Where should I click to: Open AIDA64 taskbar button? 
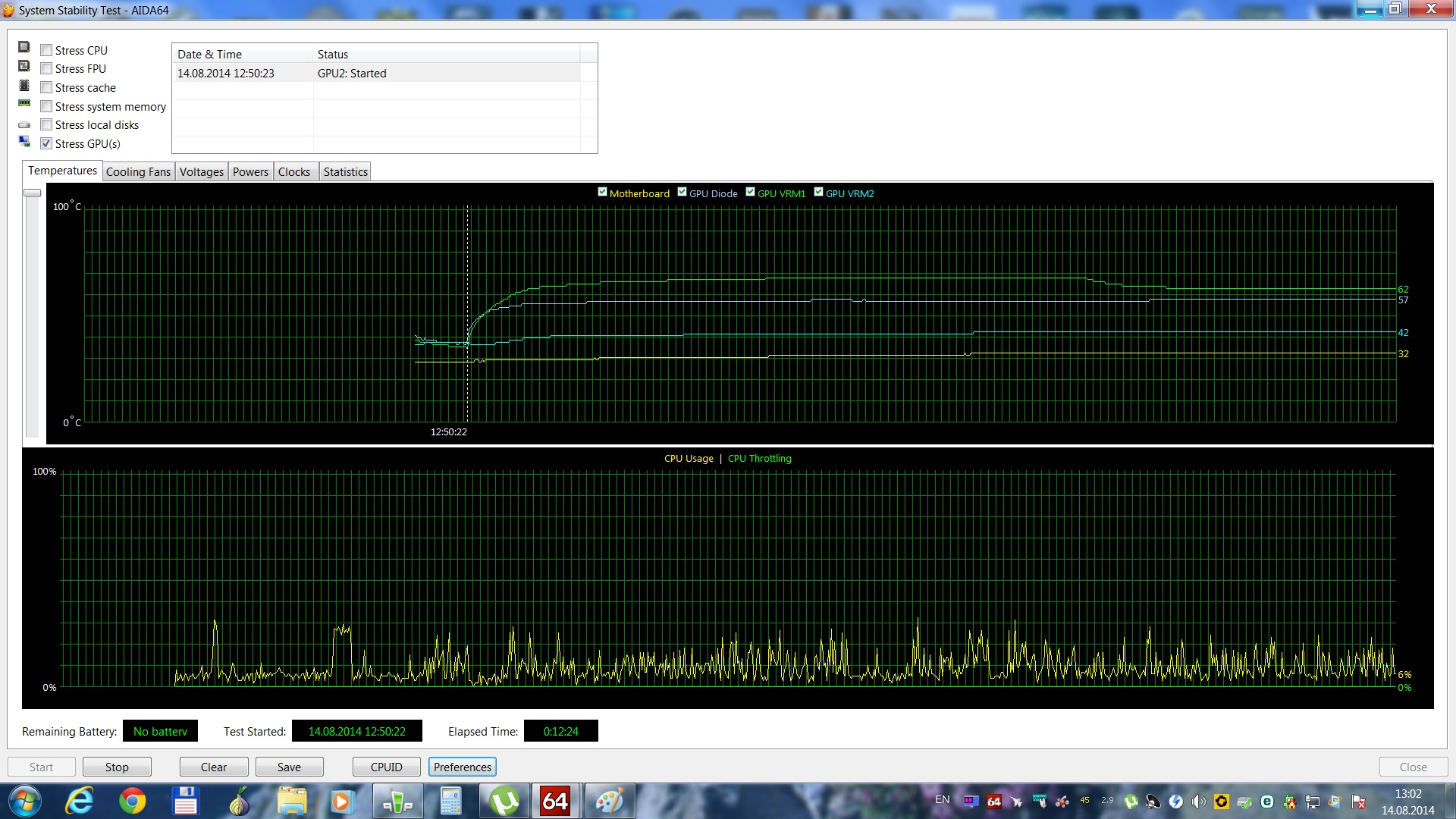555,802
